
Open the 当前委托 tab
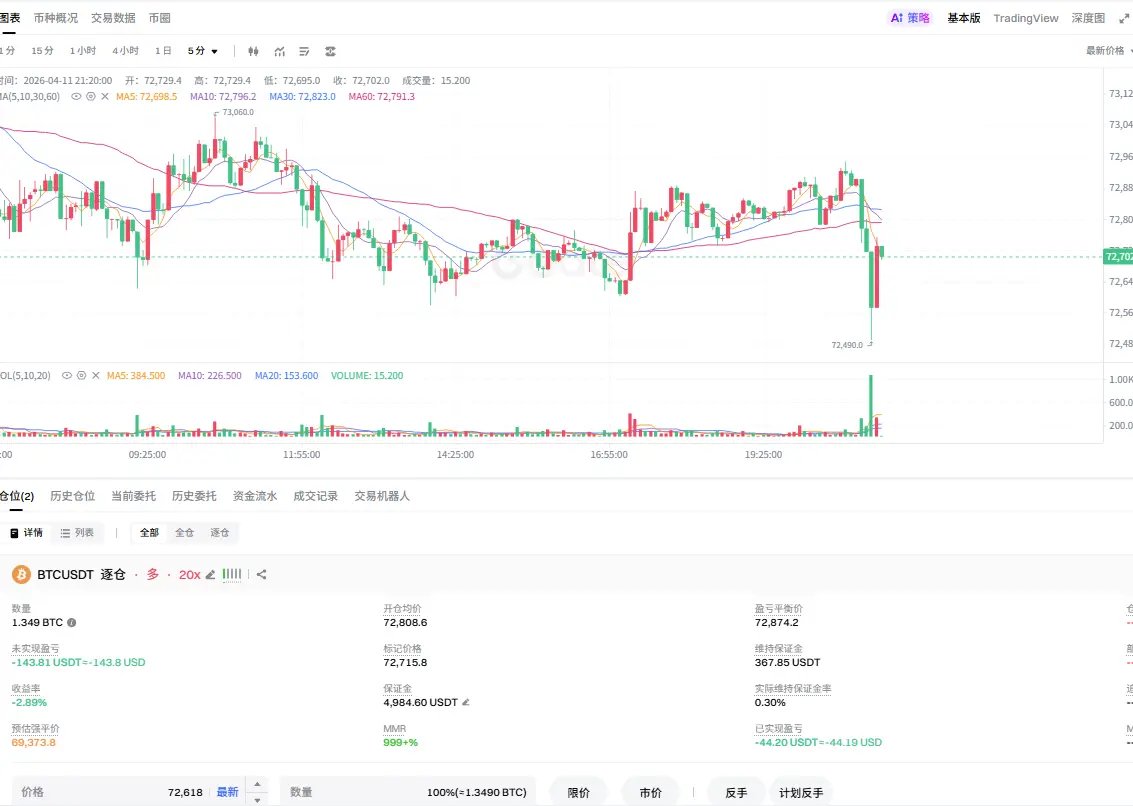point(133,496)
